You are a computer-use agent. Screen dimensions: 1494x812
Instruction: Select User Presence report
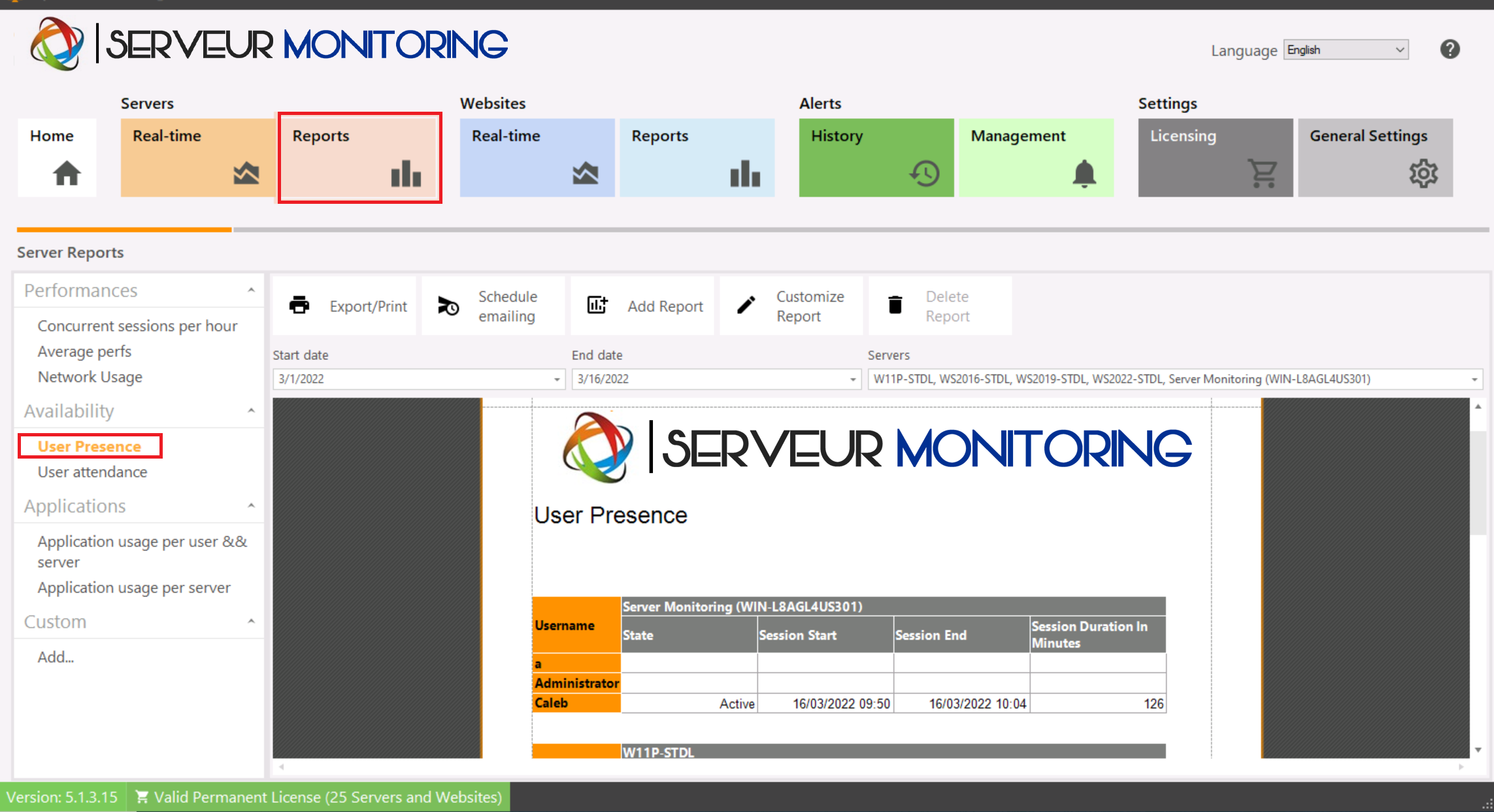click(90, 446)
